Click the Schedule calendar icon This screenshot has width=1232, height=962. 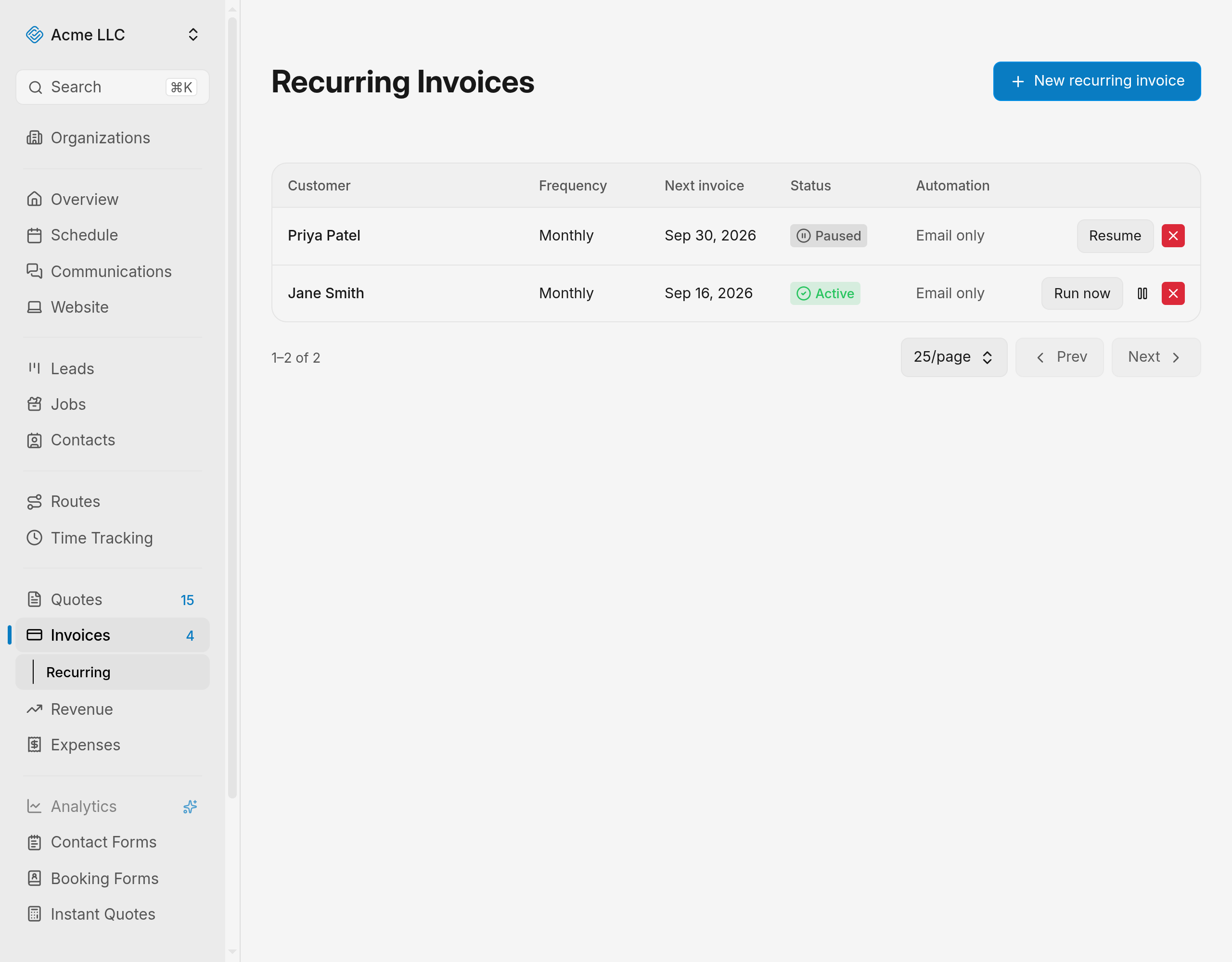click(x=35, y=235)
